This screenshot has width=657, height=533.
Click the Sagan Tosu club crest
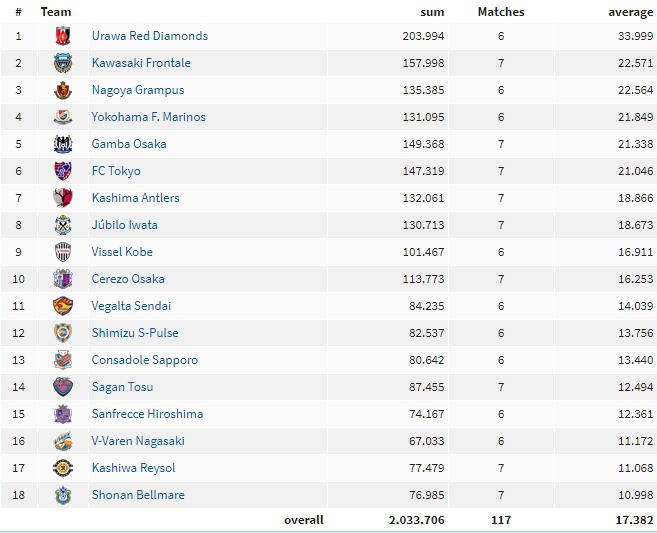tap(63, 387)
